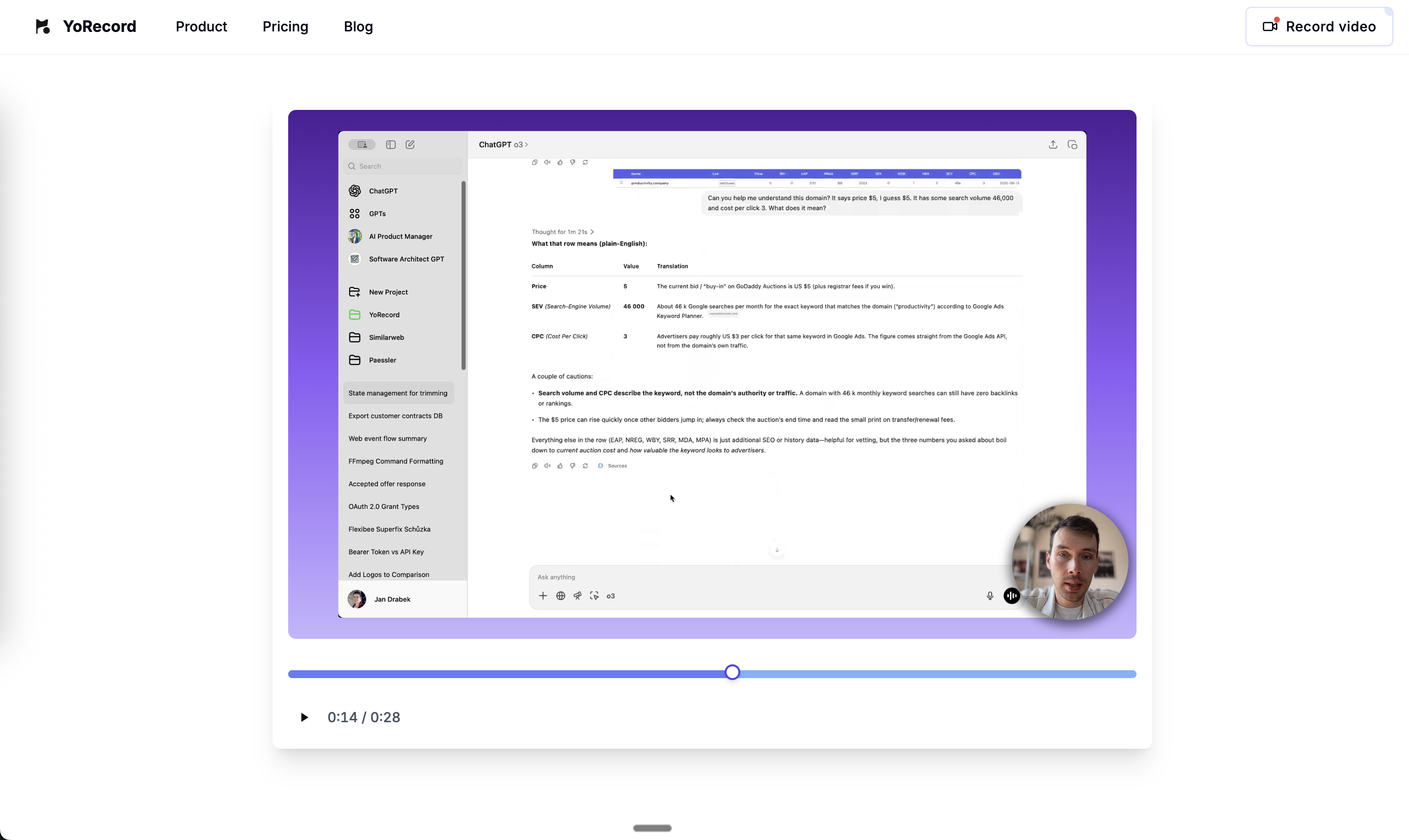This screenshot has height=840, width=1409.
Task: Click the new chat compose icon
Action: [x=410, y=145]
